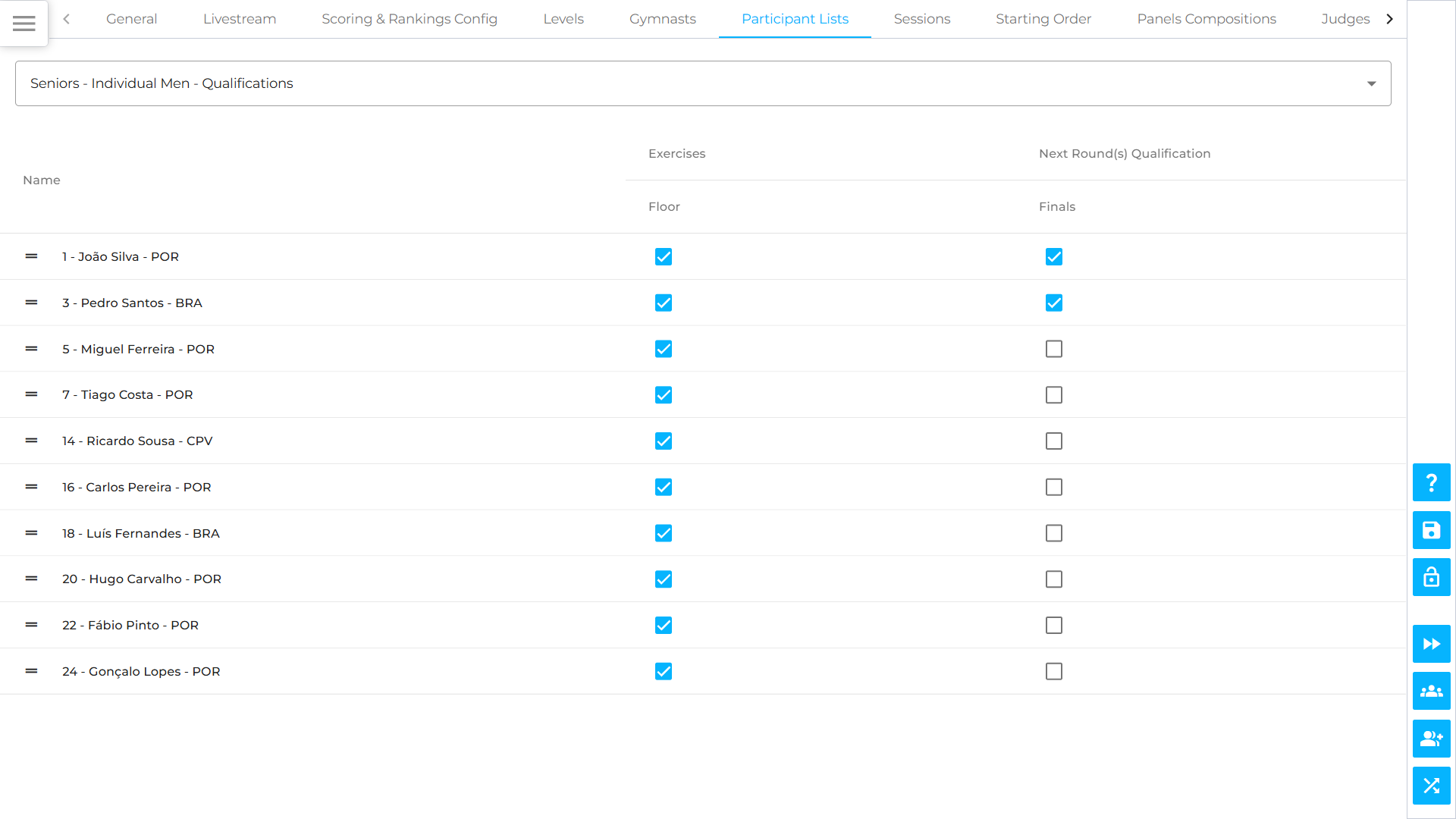Click the add person icon button

point(1431,739)
